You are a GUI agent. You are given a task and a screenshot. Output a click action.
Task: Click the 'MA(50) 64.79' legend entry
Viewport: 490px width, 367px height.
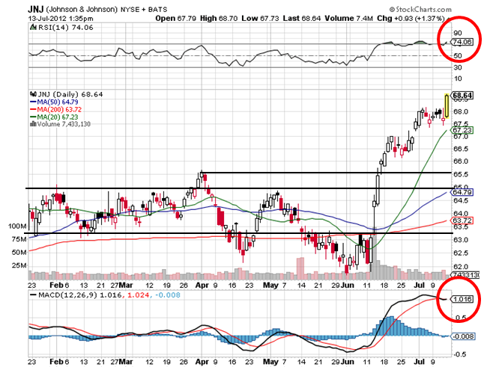click(57, 102)
